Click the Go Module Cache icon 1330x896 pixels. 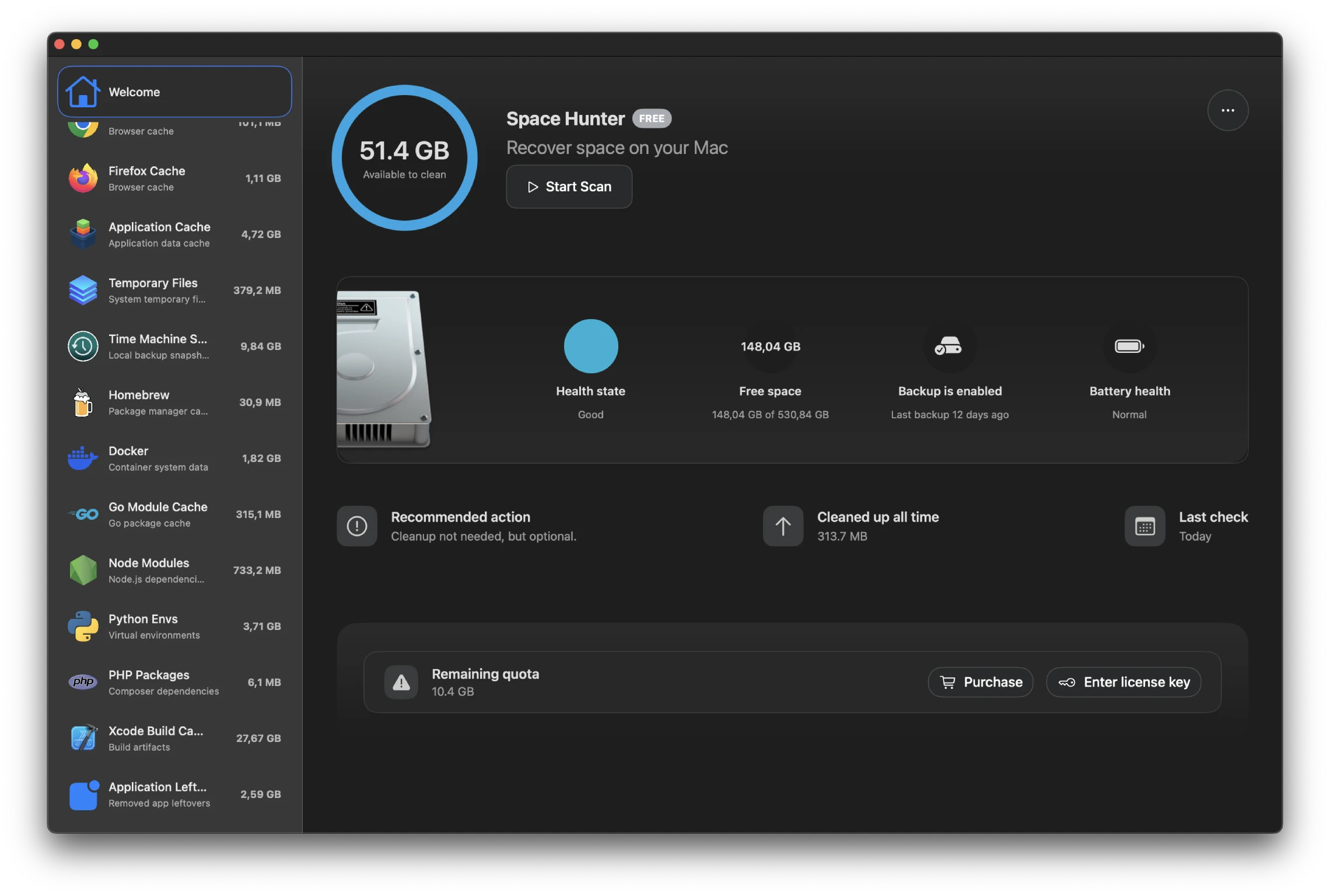pos(83,514)
